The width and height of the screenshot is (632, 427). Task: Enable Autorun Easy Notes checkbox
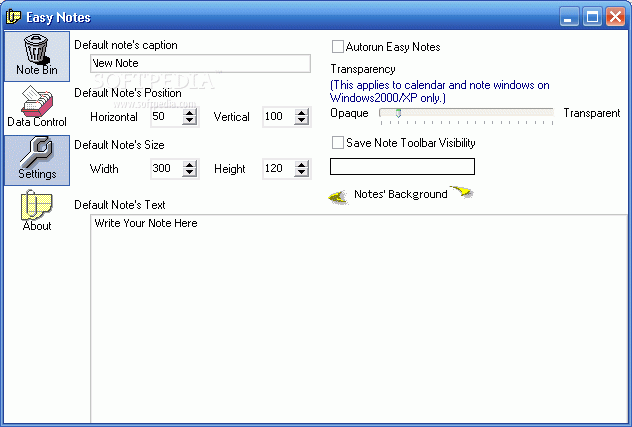point(337,47)
